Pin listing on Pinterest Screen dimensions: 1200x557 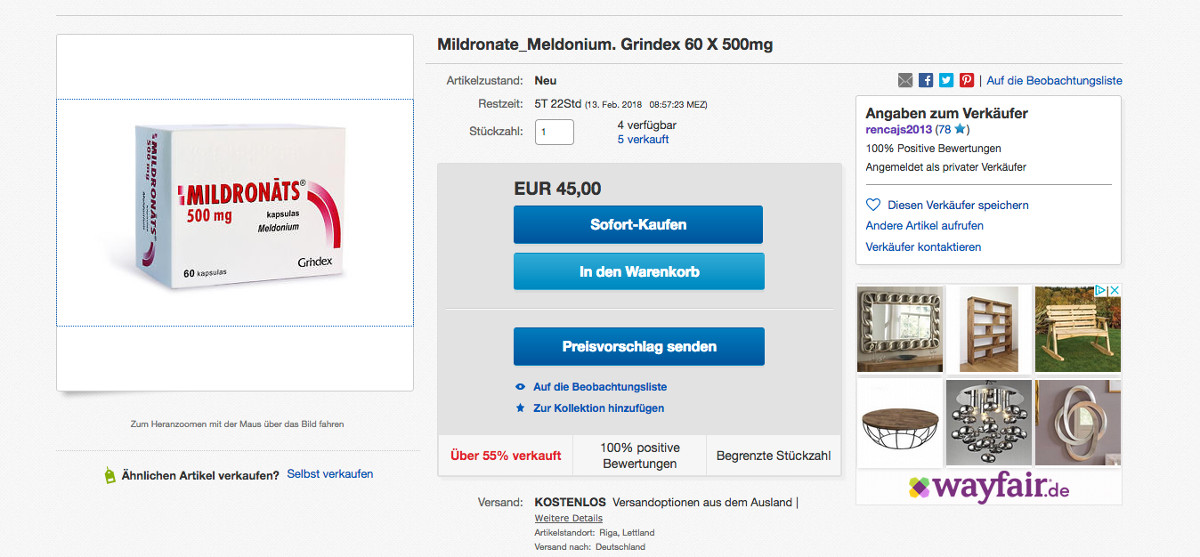pyautogui.click(x=967, y=81)
